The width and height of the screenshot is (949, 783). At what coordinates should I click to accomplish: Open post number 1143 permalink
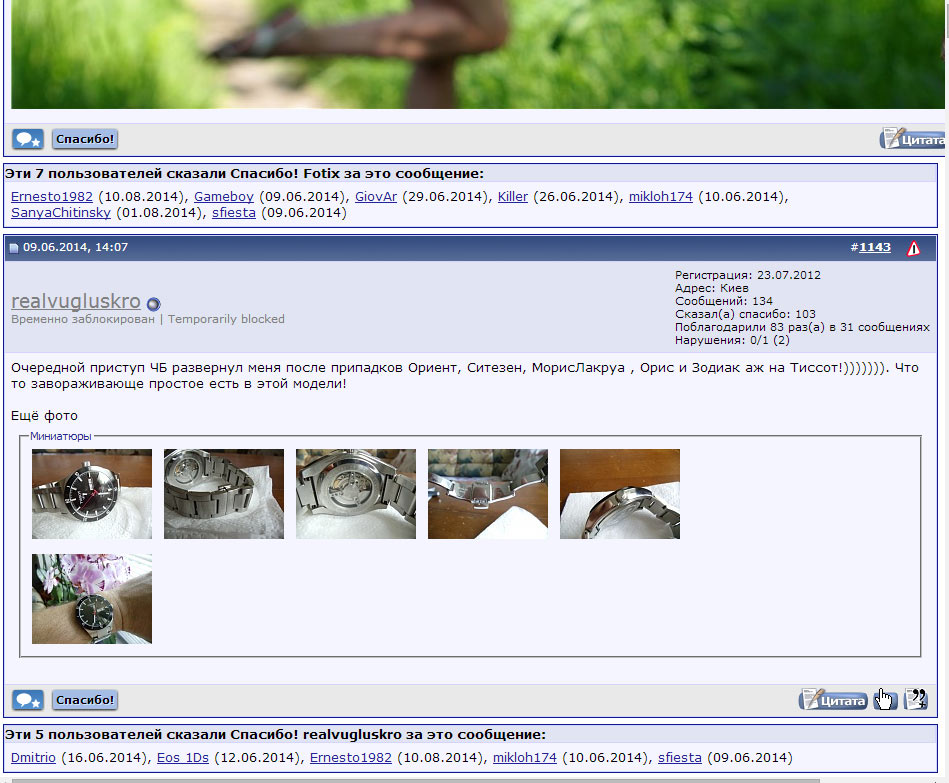[x=875, y=247]
